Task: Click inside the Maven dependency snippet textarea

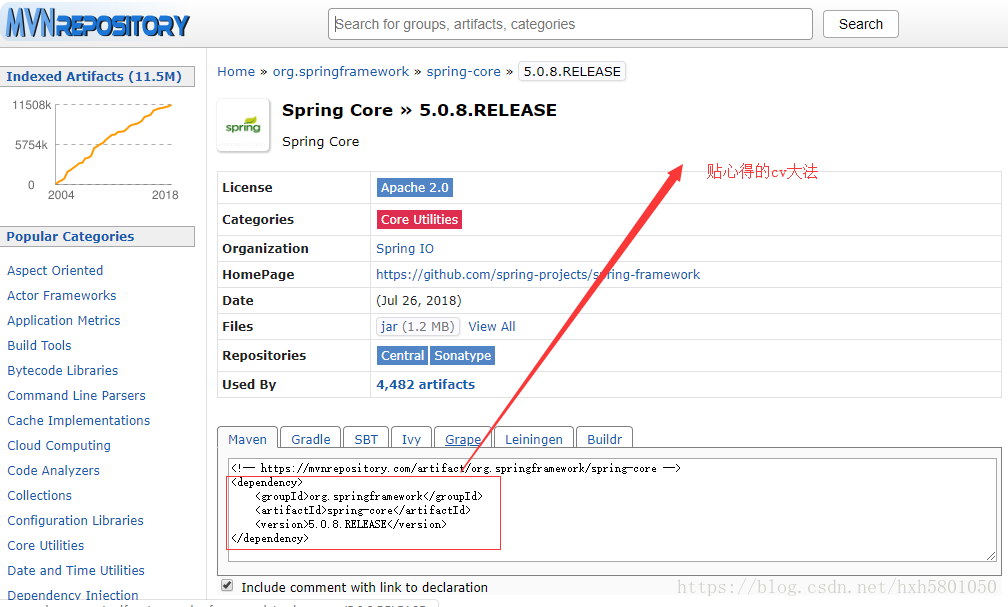Action: [x=612, y=511]
